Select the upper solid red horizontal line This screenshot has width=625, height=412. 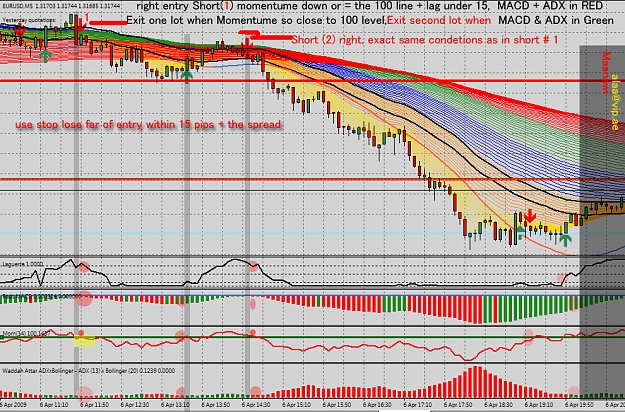[x=312, y=81]
